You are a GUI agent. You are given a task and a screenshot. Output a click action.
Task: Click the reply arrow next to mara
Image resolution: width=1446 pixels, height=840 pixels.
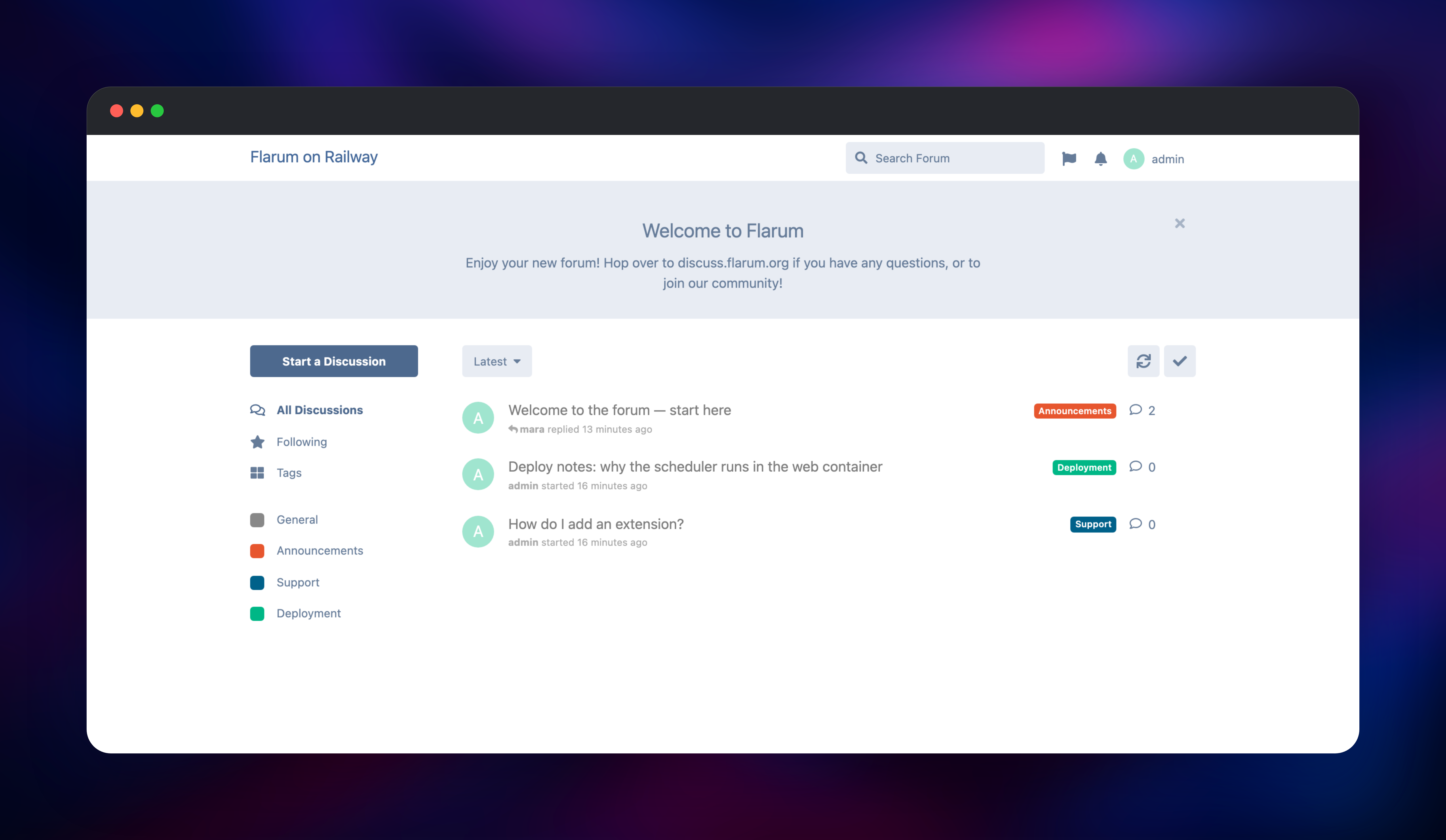pyautogui.click(x=513, y=429)
